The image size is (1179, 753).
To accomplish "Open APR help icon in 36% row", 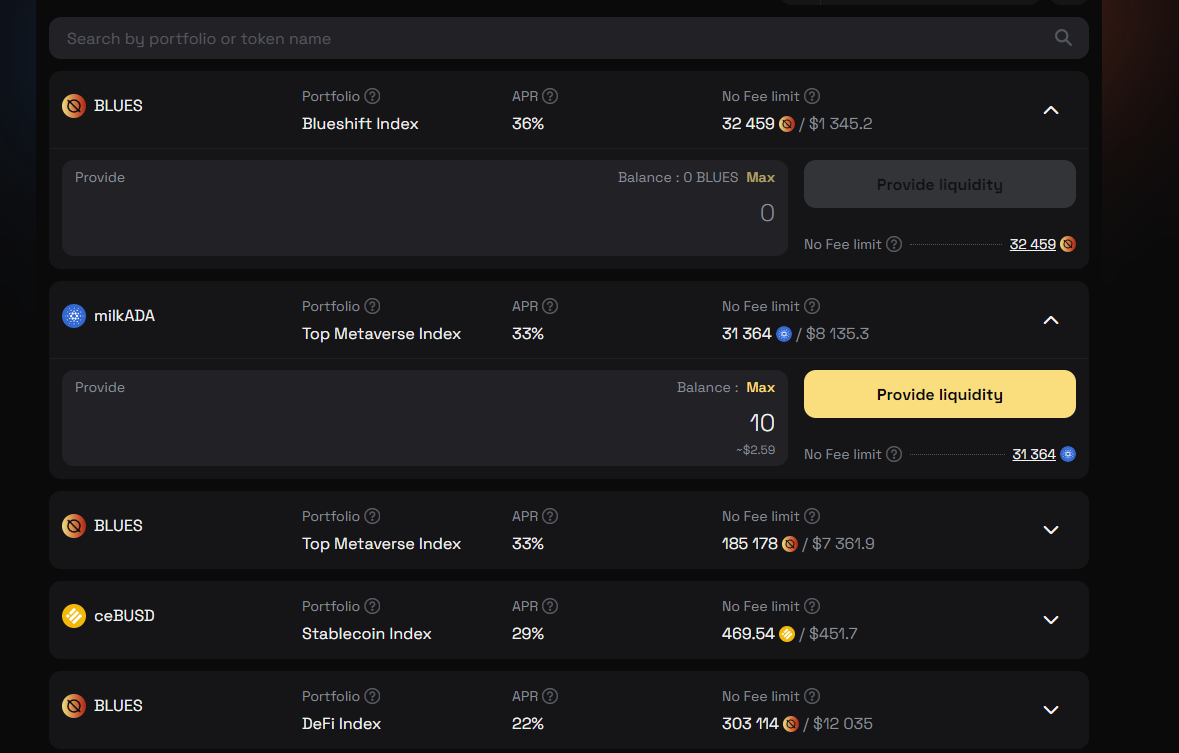I will pos(550,96).
